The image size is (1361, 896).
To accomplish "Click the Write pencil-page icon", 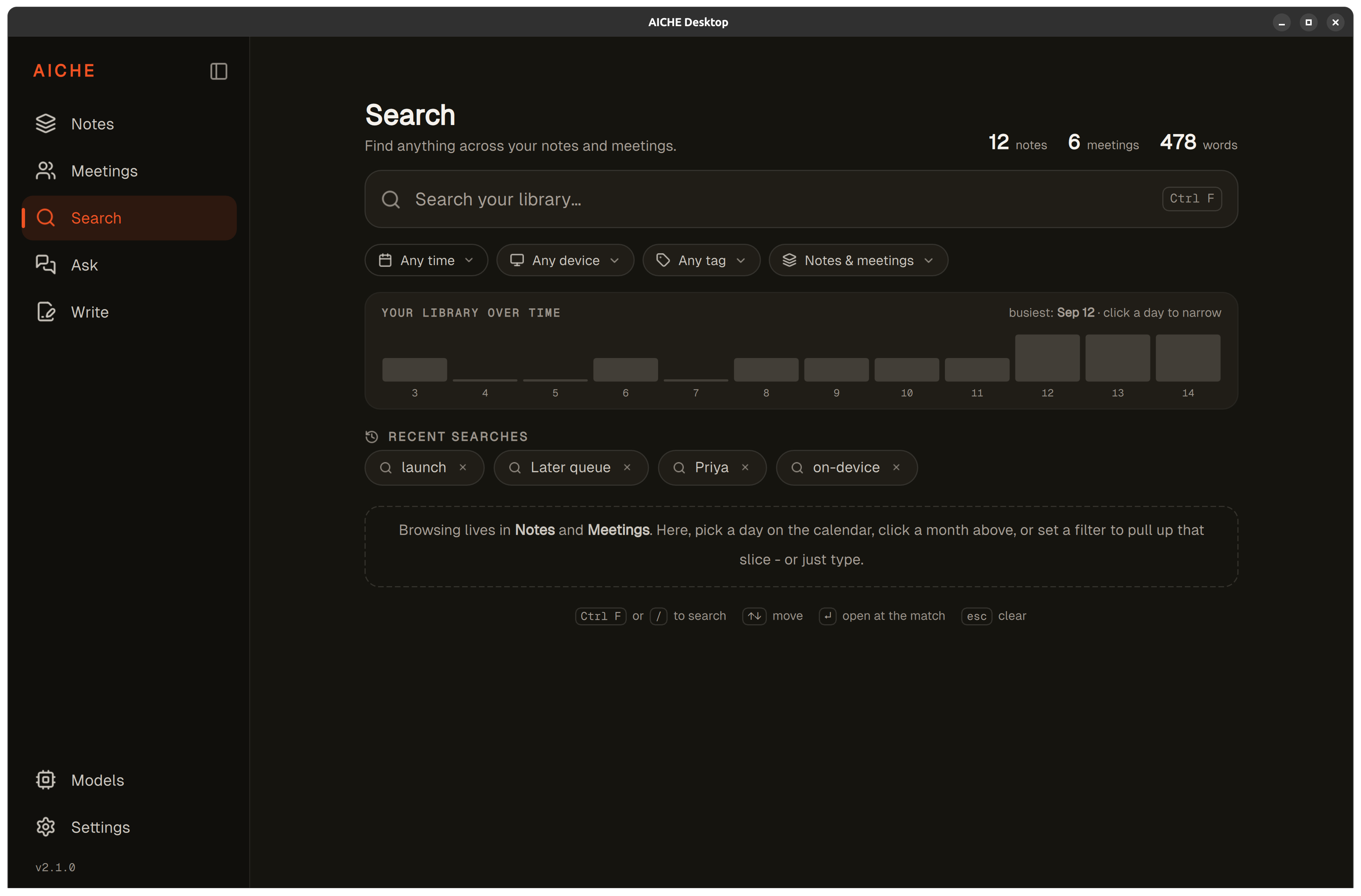I will 46,312.
